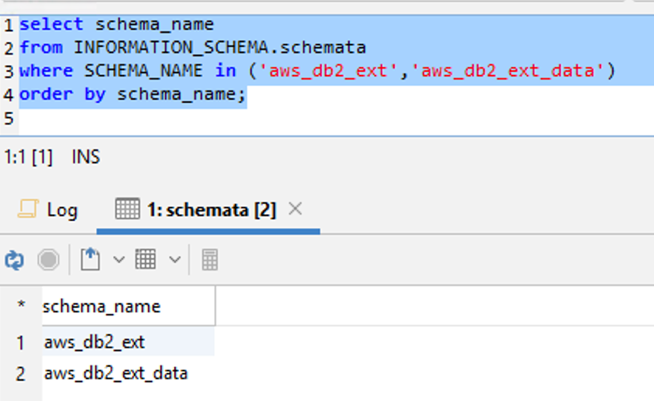
Task: Open the export options dropdown arrow
Action: pos(118,260)
